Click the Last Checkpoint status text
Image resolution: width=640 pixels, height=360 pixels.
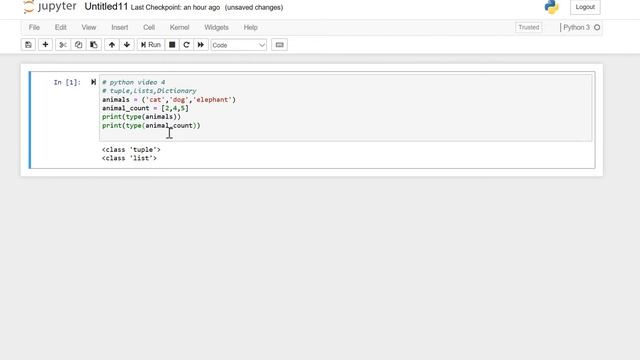pos(176,8)
